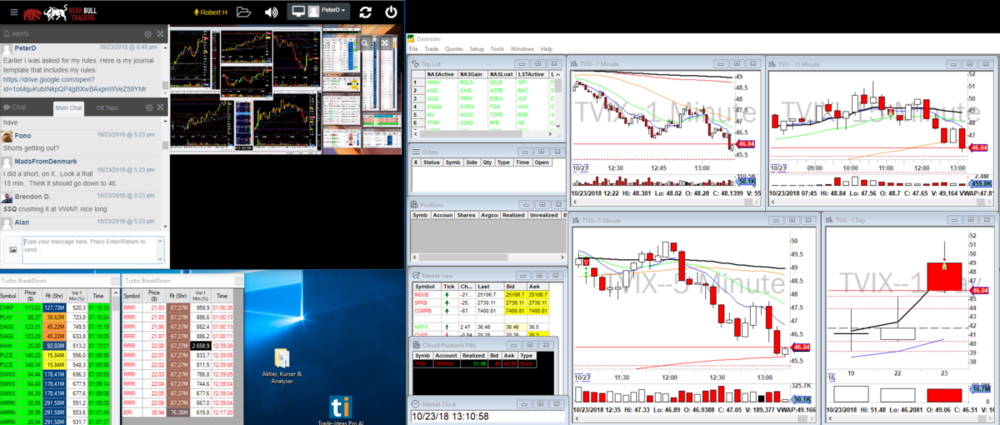Click the Top List window icon
The image size is (1000, 425).
click(x=416, y=64)
